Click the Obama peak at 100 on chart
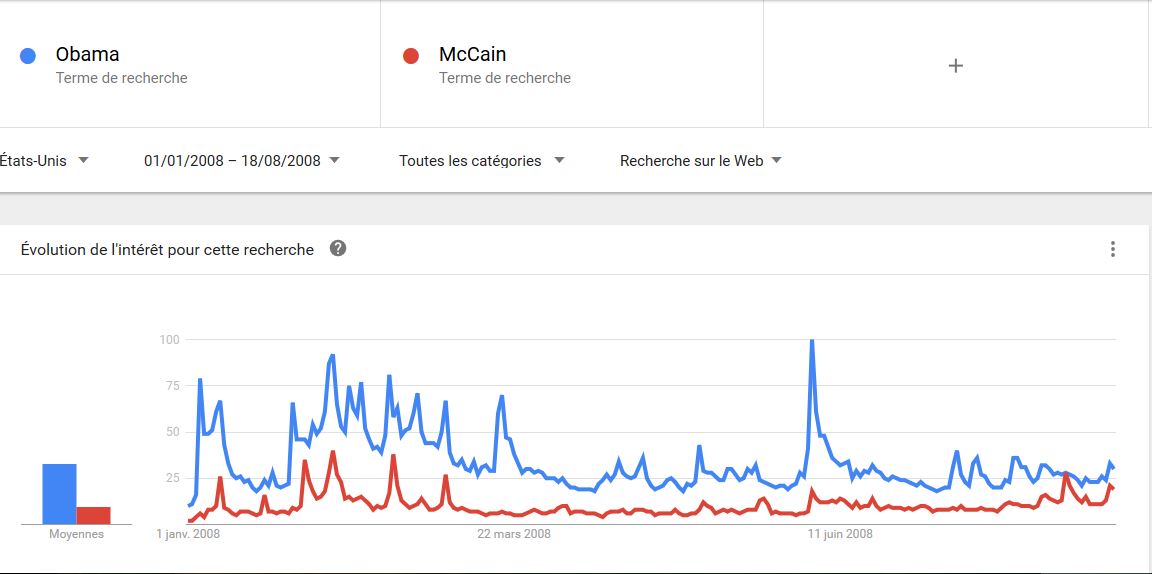This screenshot has height=574, width=1152. tap(811, 341)
